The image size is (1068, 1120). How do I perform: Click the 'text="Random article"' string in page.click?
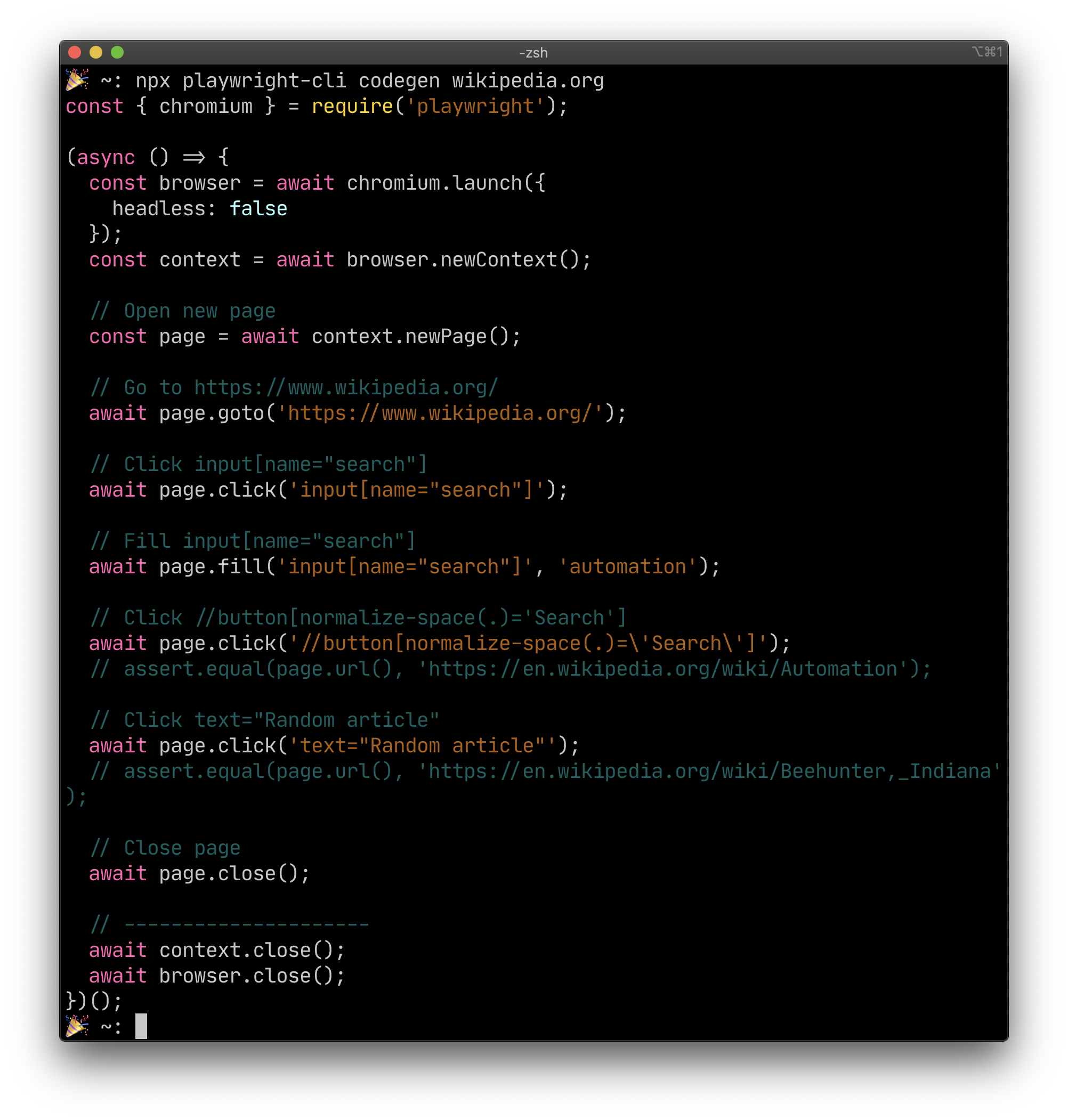click(x=422, y=745)
